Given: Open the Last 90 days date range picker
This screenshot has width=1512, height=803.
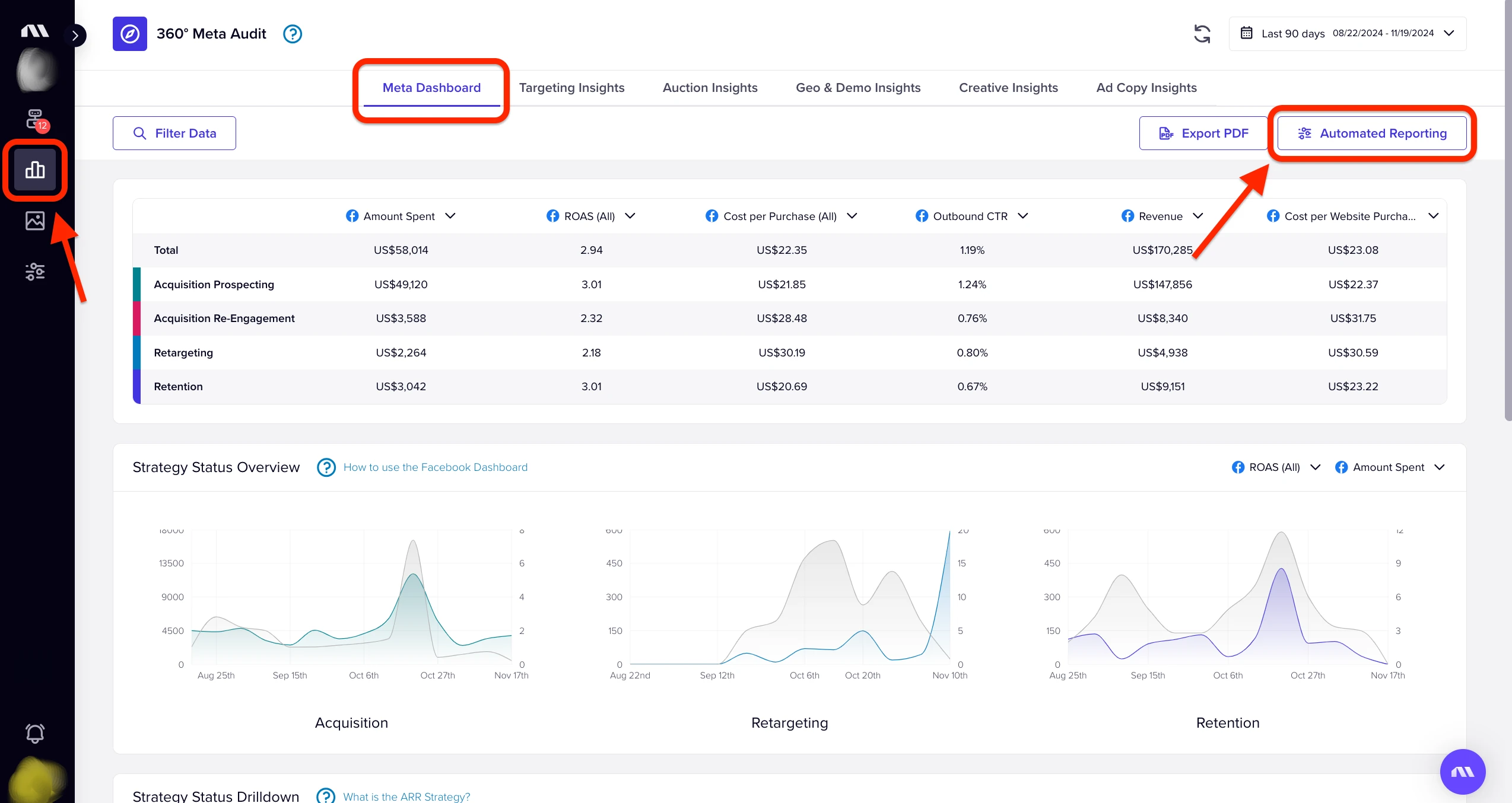Looking at the screenshot, I should click(x=1347, y=34).
